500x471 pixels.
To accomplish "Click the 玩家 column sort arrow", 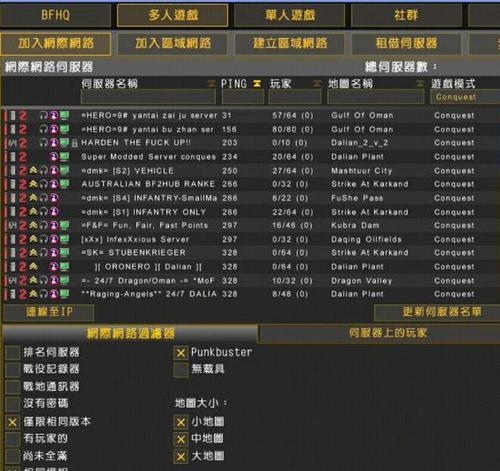I will [317, 84].
